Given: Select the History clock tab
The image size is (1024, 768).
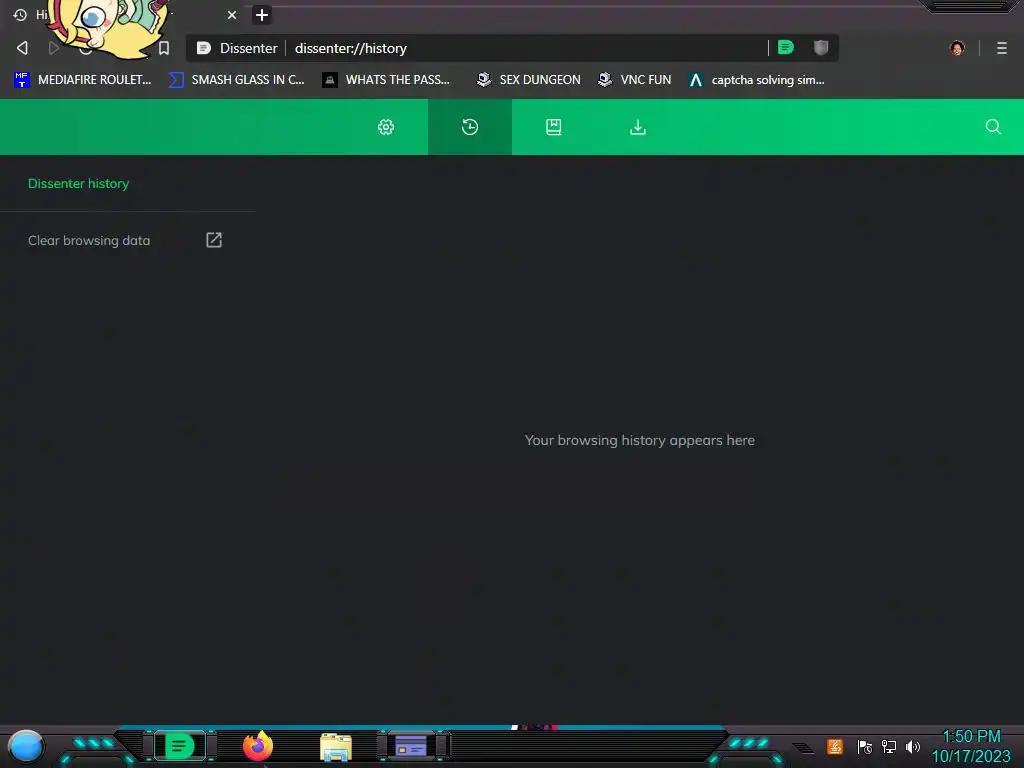Looking at the screenshot, I should click(470, 127).
